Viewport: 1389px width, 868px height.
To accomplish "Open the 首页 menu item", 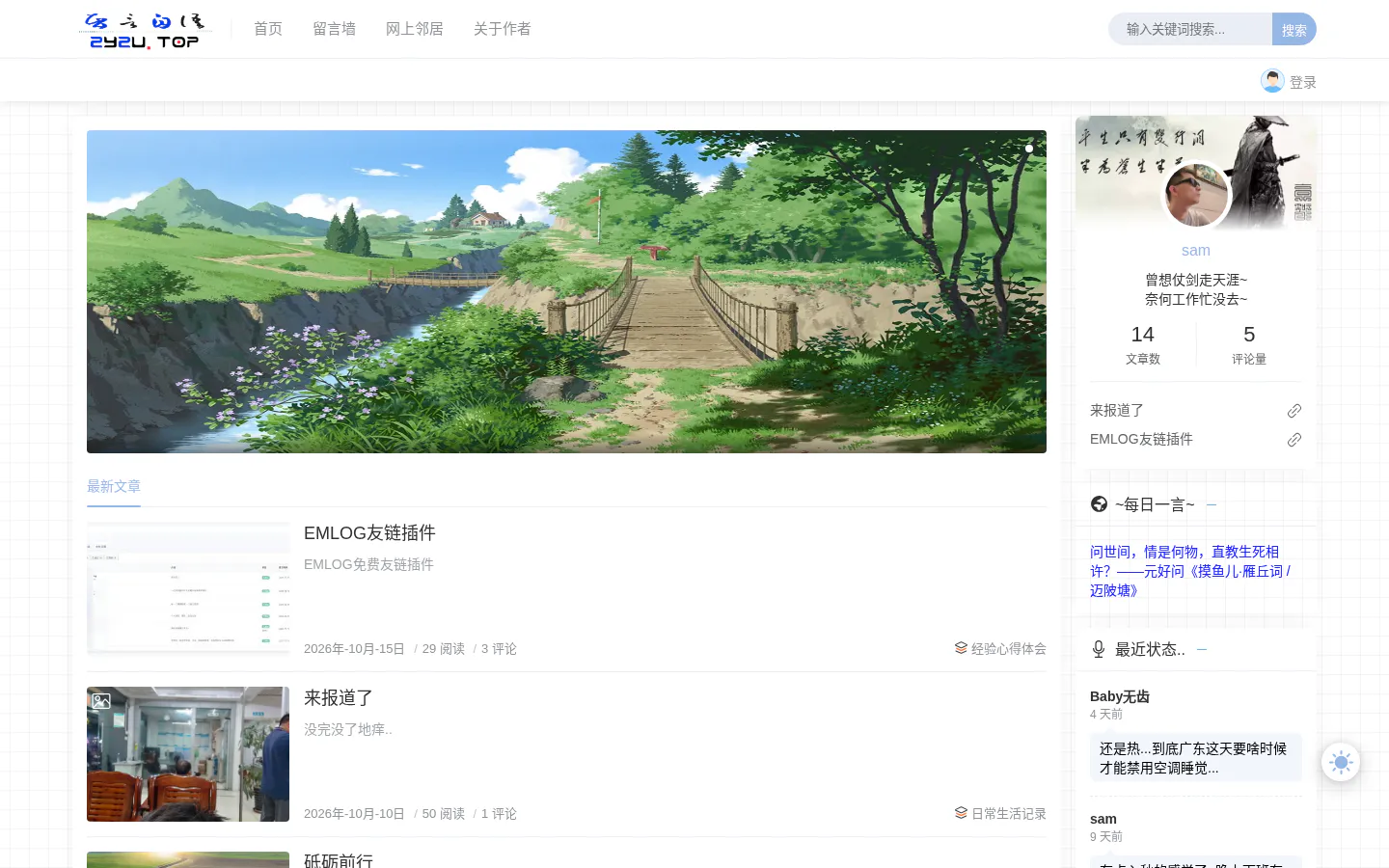I will (x=268, y=29).
